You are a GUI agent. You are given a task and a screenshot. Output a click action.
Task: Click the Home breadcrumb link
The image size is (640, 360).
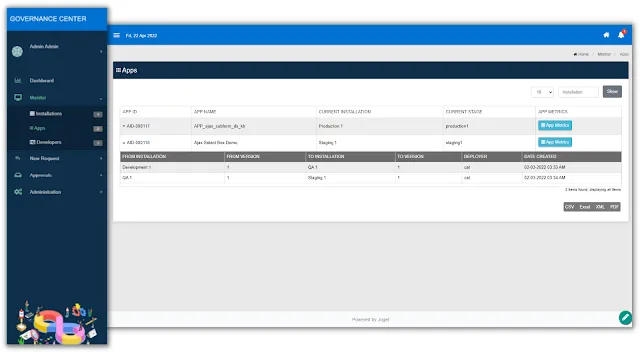point(581,54)
